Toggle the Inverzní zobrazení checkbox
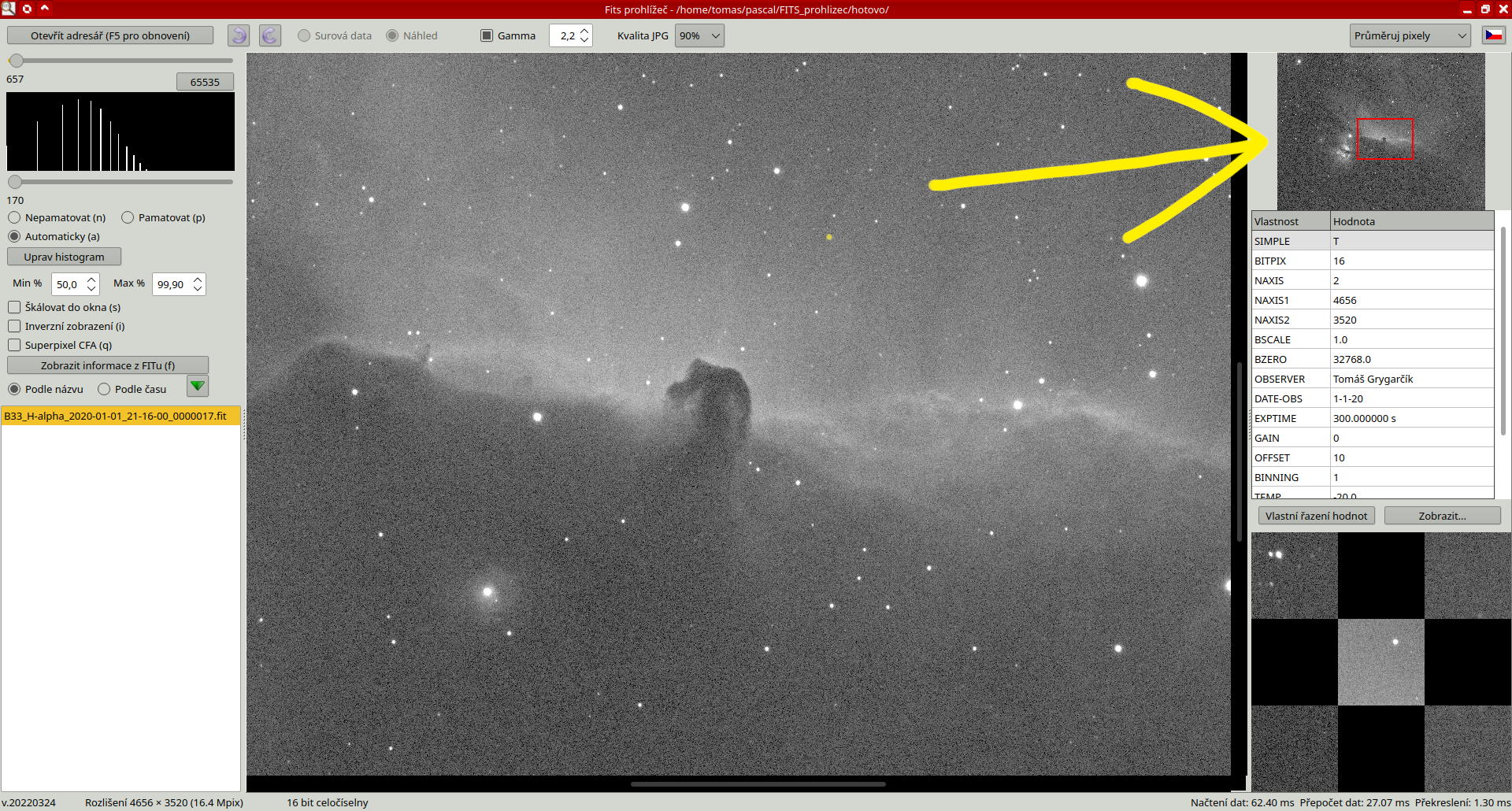Viewport: 1512px width, 811px height. (x=14, y=326)
